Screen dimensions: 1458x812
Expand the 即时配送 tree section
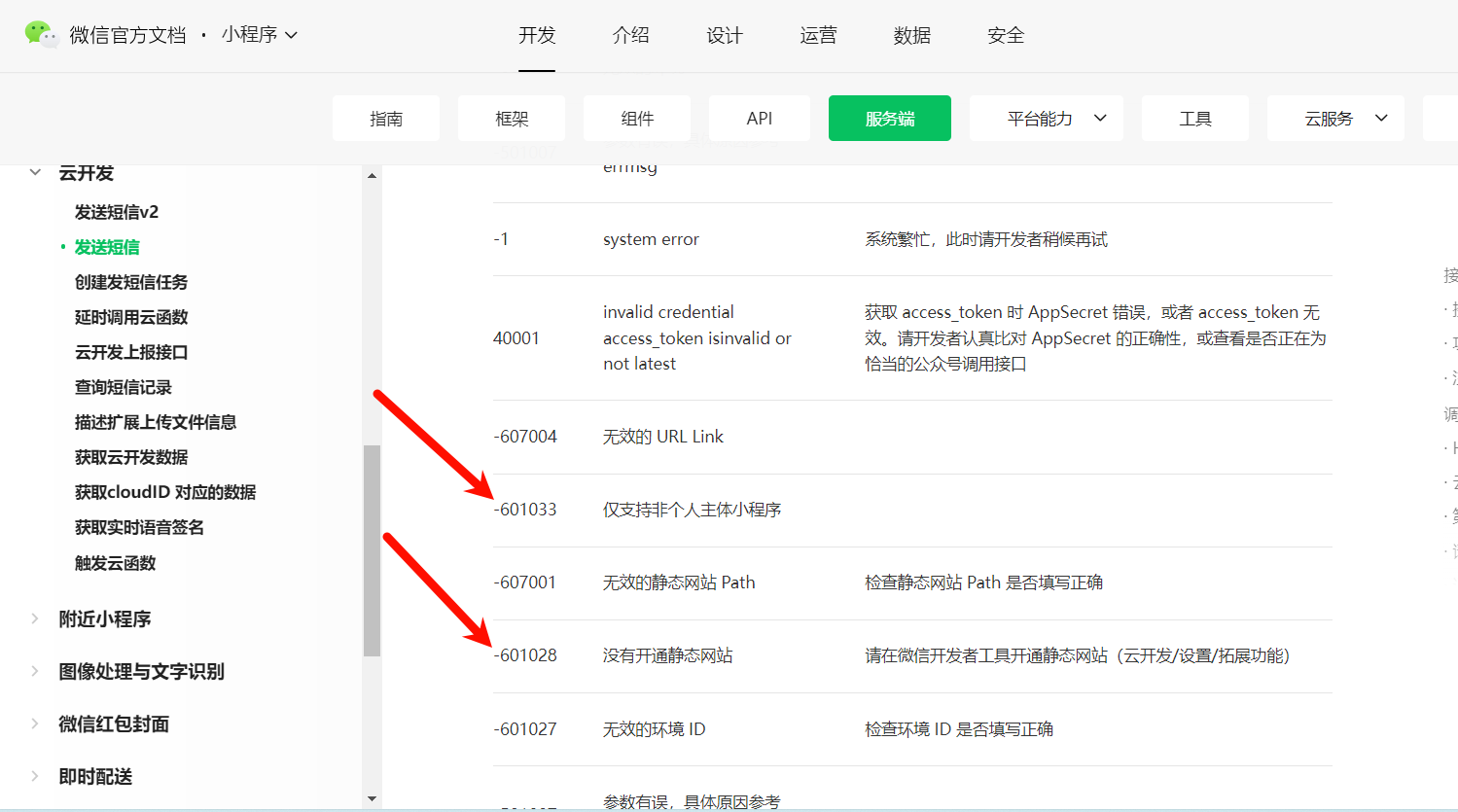35,776
